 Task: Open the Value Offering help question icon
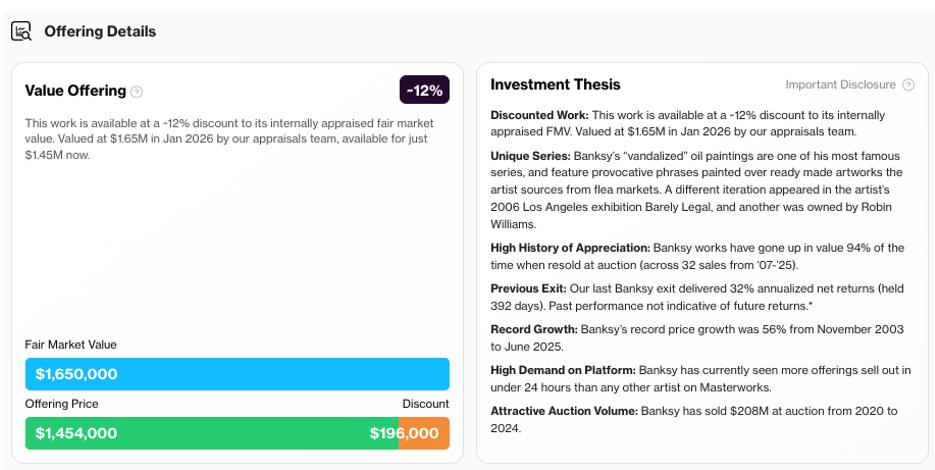coord(137,92)
